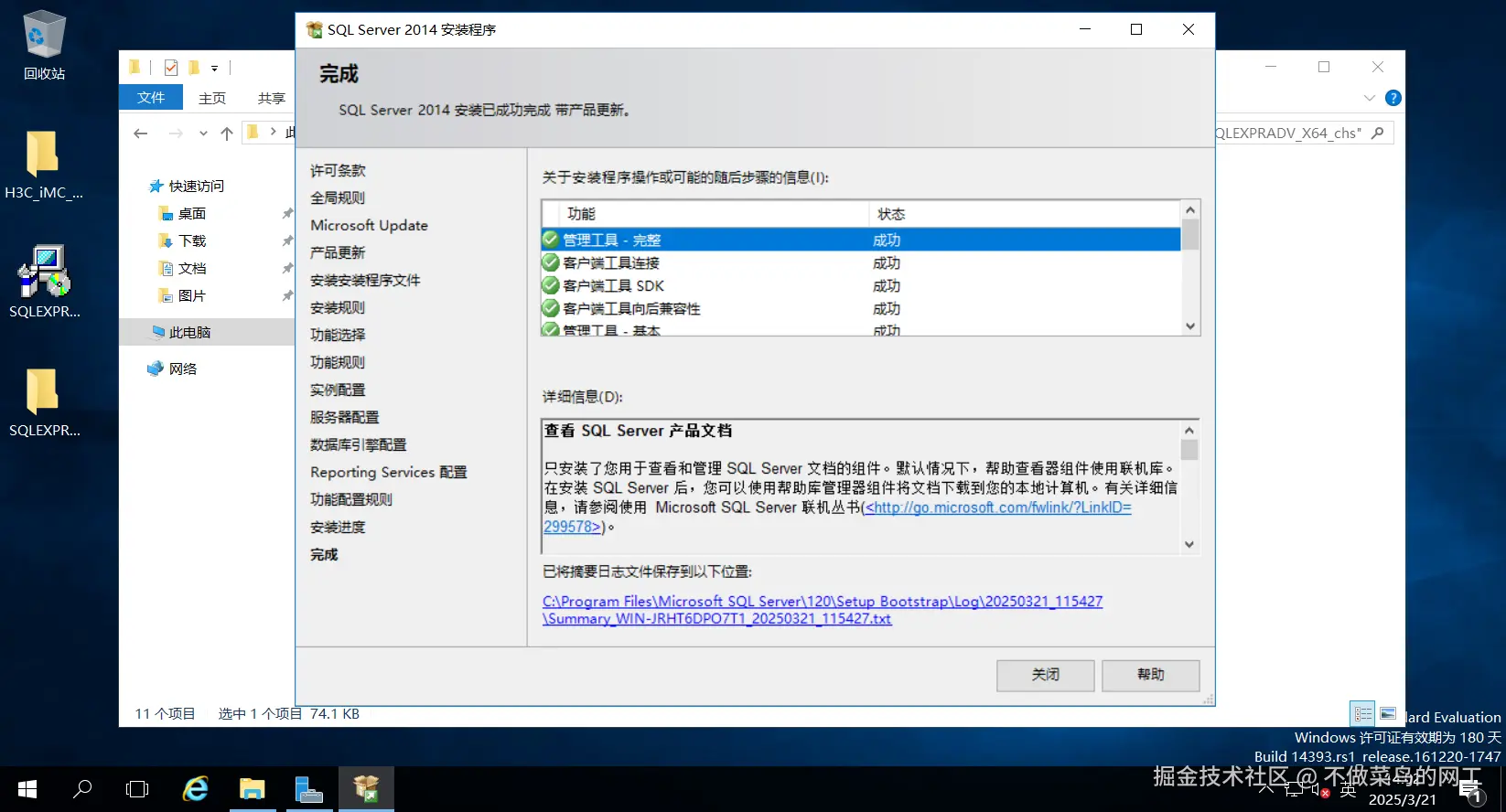
Task: Click the green check icon beside 客户端工具 SDK
Action: tap(550, 285)
